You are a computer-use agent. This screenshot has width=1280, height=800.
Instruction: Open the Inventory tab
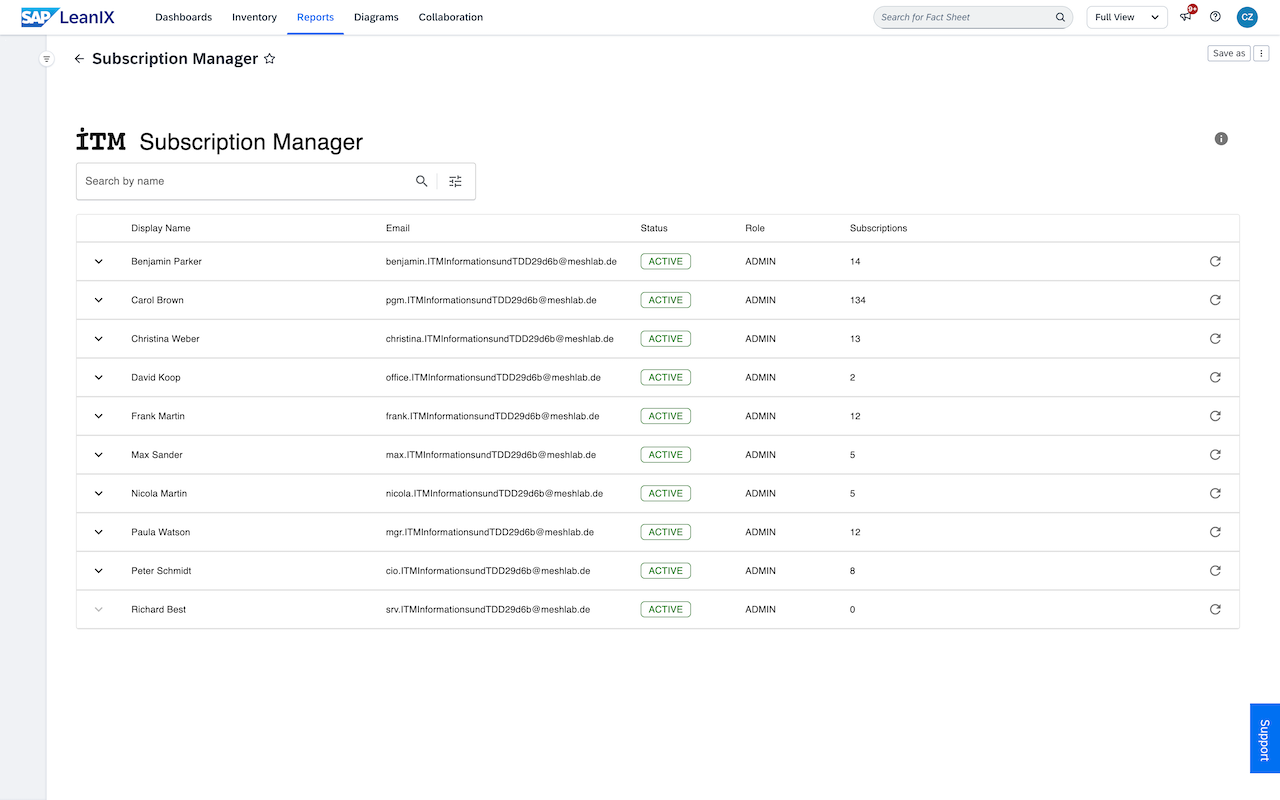pos(254,17)
